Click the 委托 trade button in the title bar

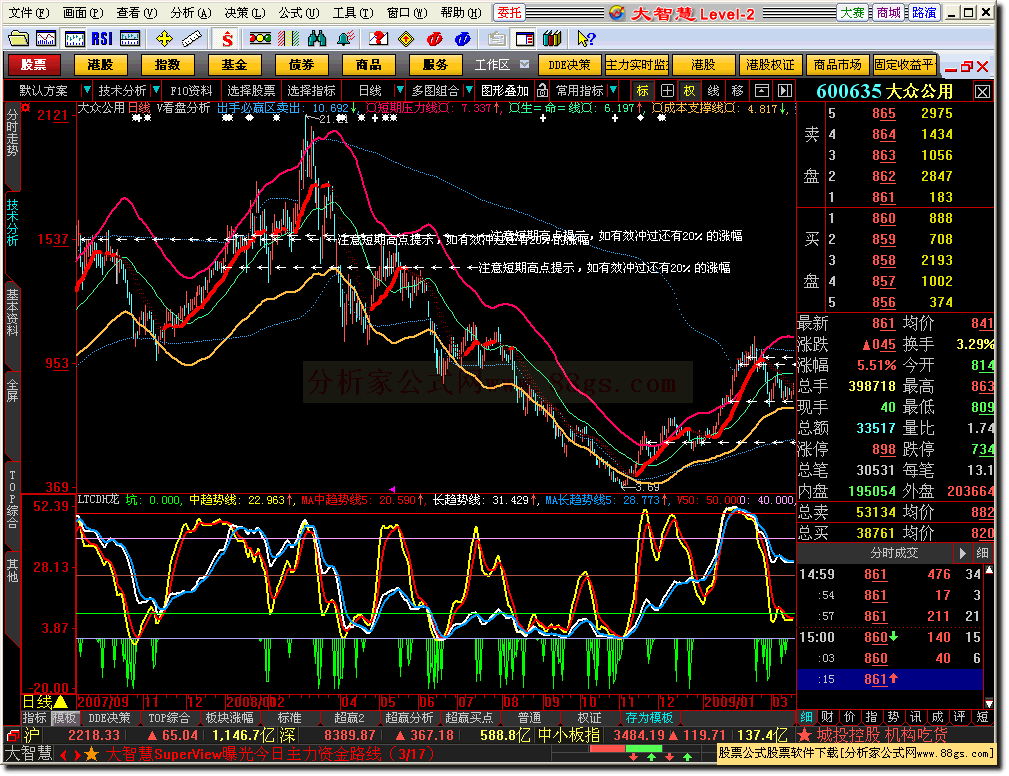510,13
